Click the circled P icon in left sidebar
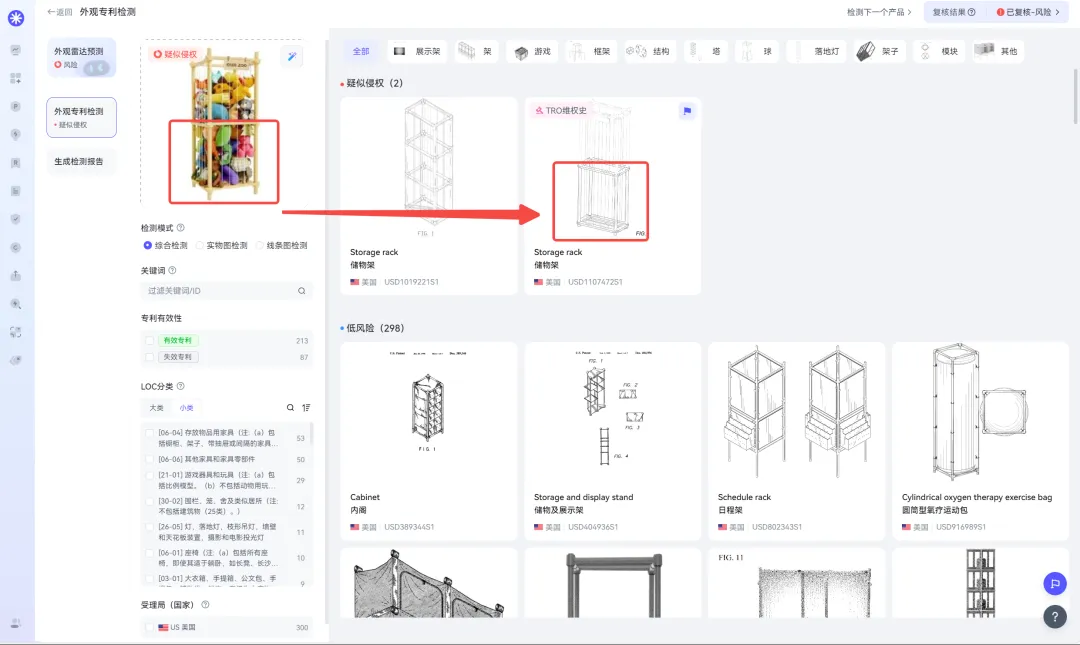 click(x=16, y=106)
